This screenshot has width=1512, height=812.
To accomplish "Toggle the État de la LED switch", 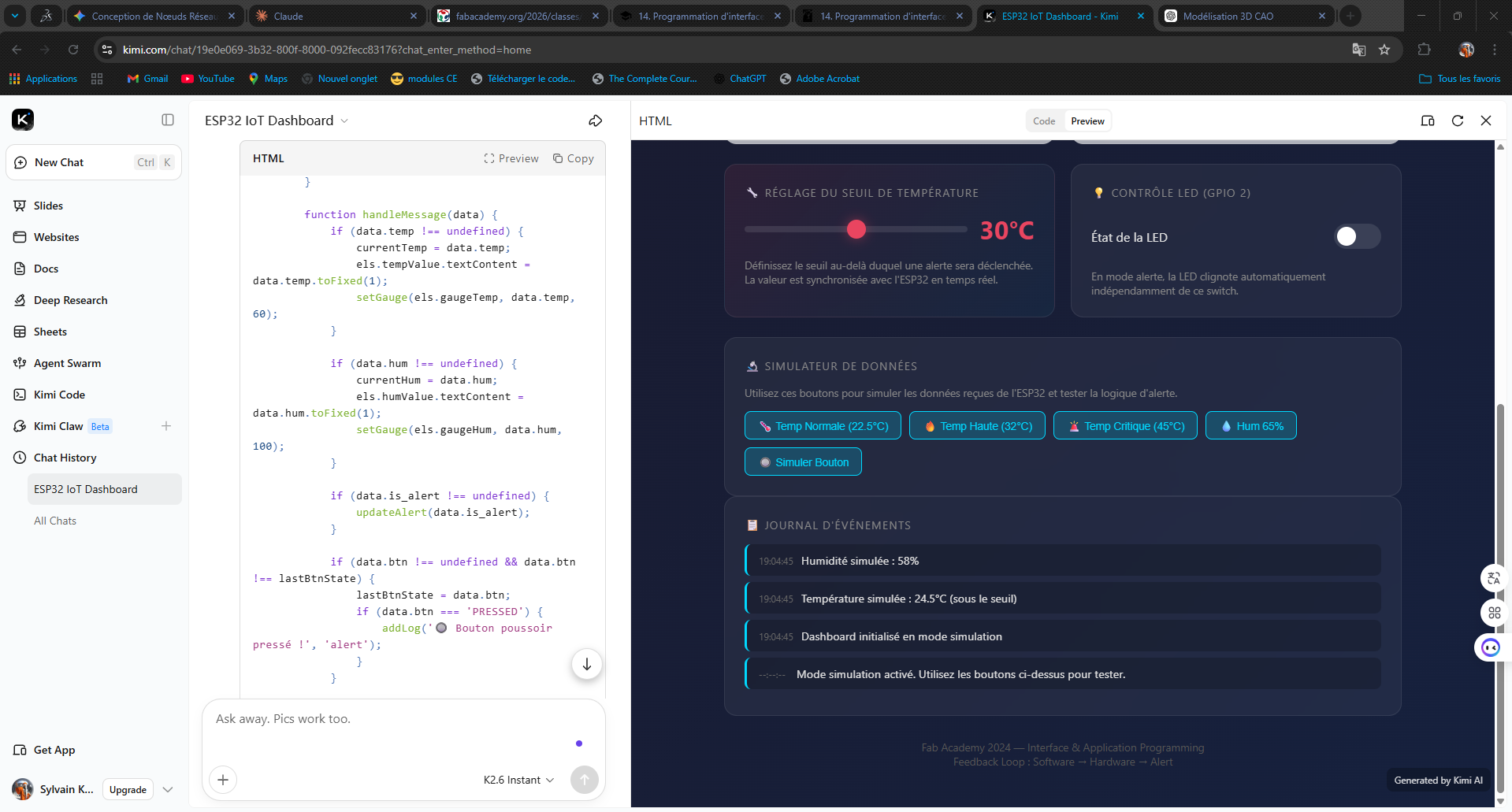I will tap(1358, 236).
